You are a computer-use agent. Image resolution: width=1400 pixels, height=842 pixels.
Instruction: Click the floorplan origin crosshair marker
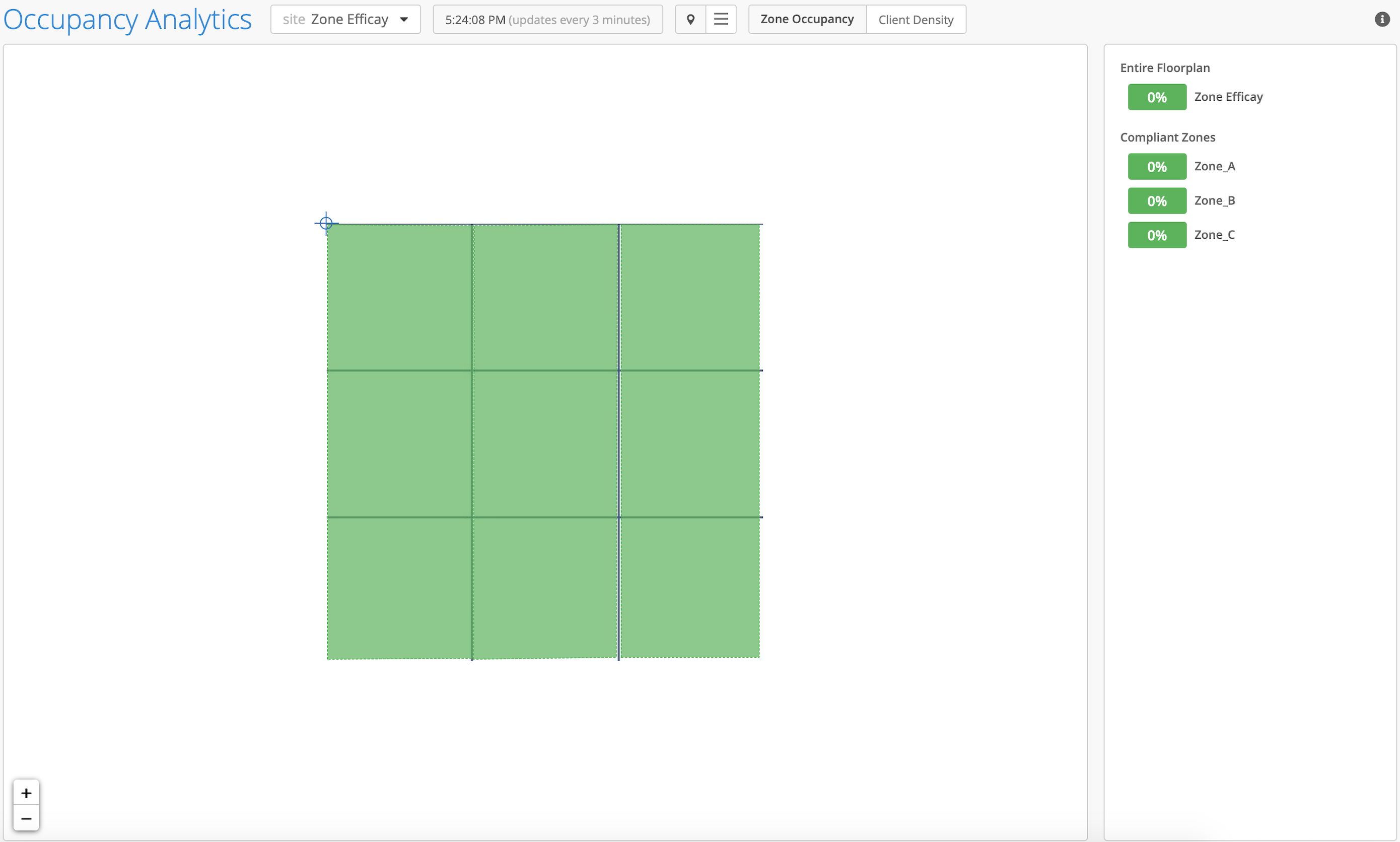326,224
